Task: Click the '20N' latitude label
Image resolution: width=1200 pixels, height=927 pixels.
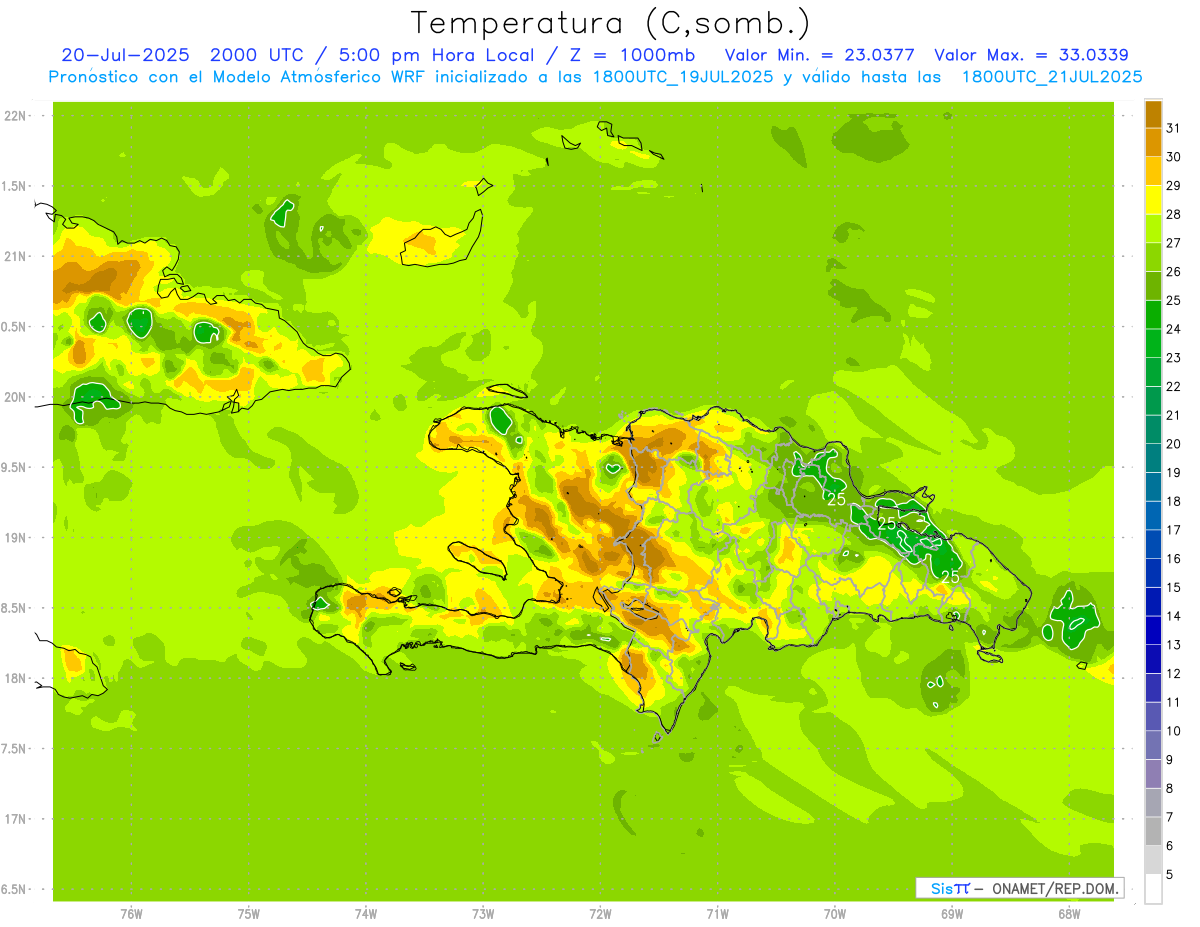Action: pyautogui.click(x=16, y=397)
